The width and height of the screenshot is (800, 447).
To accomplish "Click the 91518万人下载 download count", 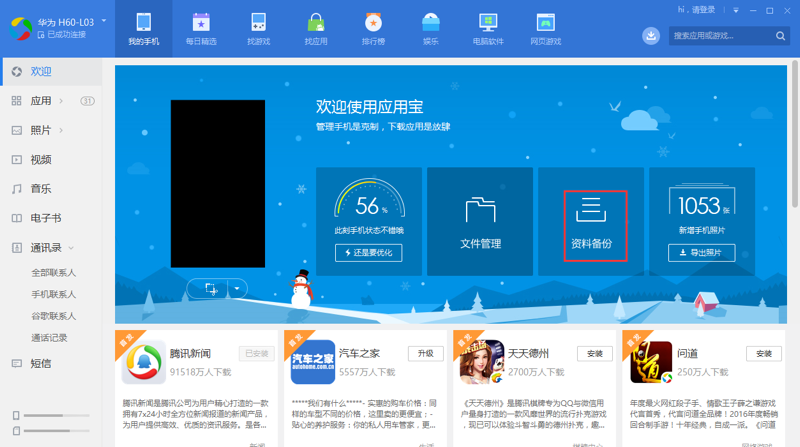I will coord(201,372).
